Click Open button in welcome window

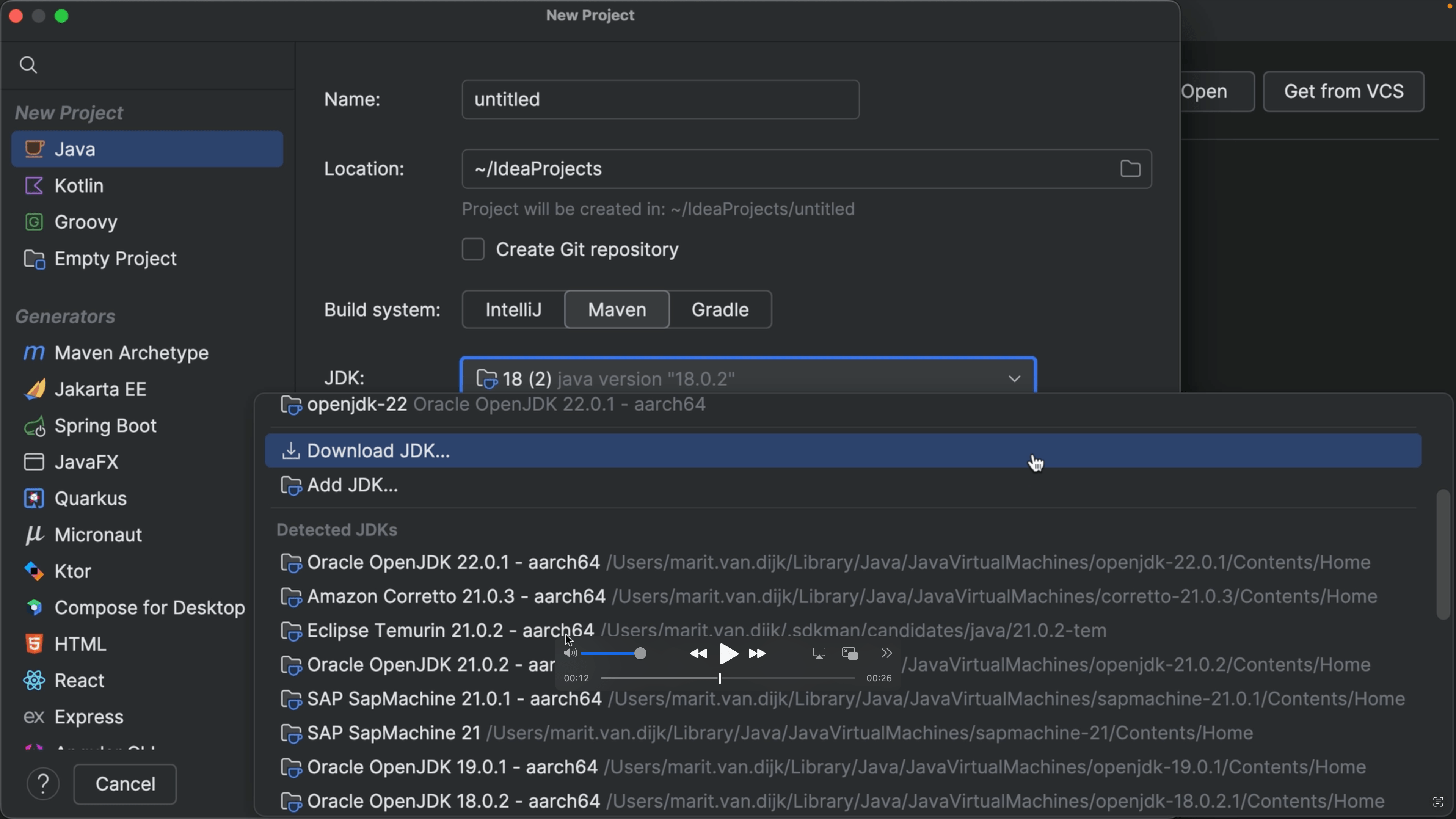pyautogui.click(x=1216, y=91)
